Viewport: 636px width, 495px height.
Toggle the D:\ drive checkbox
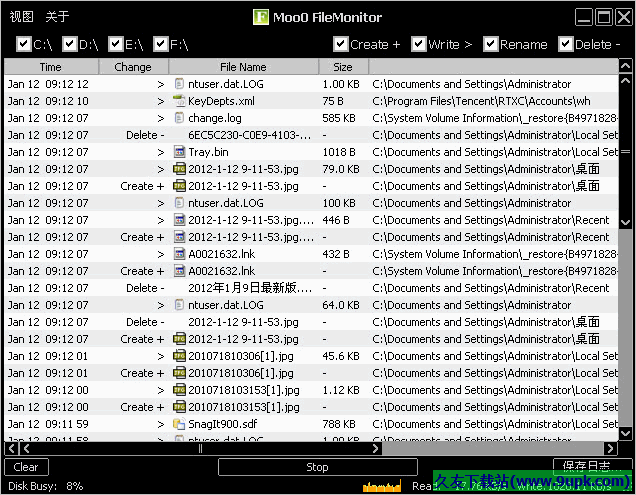69,44
